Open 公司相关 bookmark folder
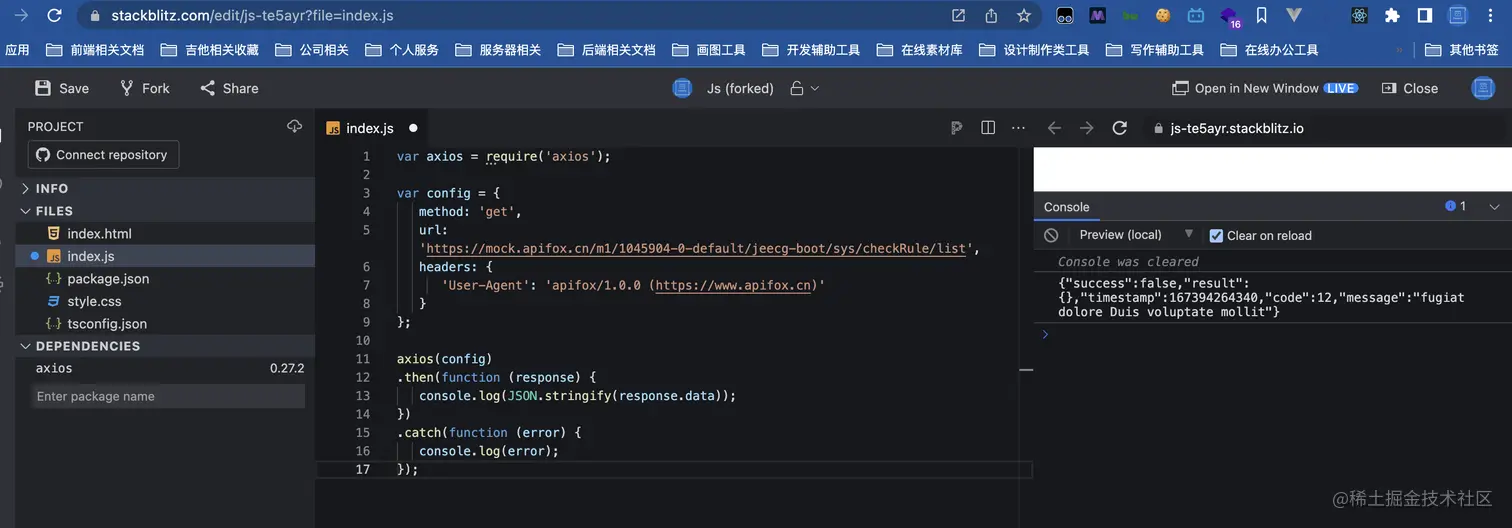1512x528 pixels. 312,50
